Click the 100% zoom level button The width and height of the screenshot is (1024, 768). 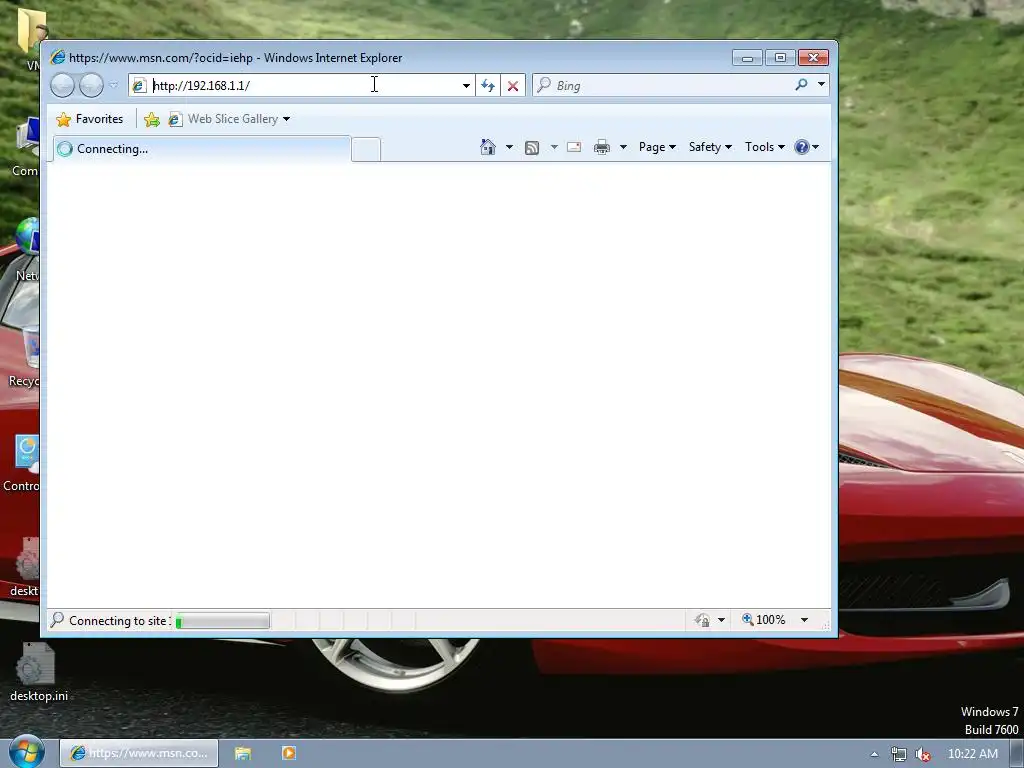pyautogui.click(x=763, y=620)
